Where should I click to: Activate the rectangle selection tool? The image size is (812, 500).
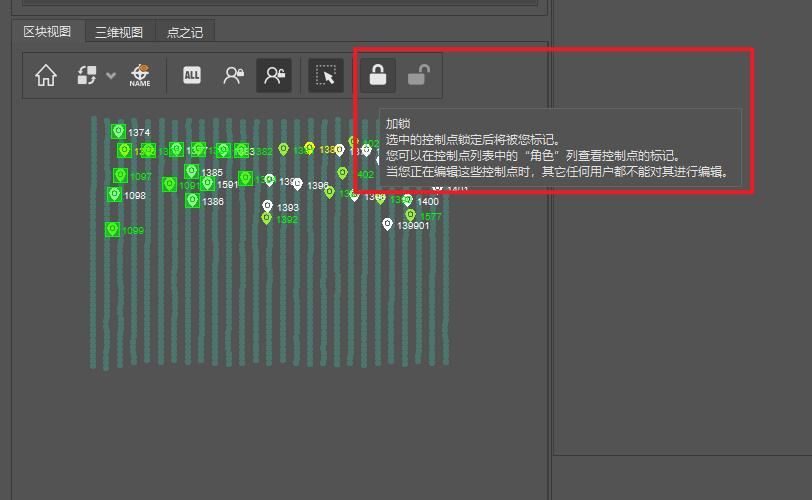coord(326,76)
